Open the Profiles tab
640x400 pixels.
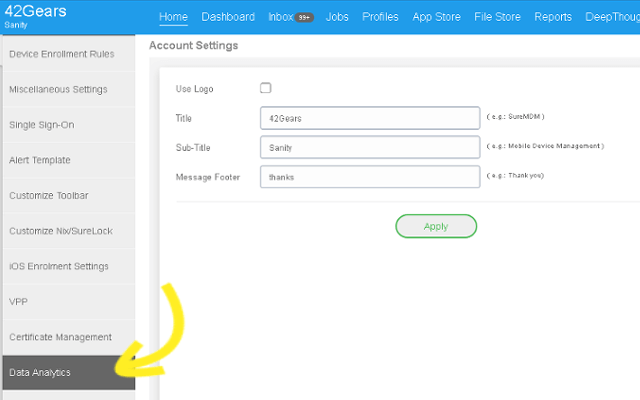pos(380,17)
